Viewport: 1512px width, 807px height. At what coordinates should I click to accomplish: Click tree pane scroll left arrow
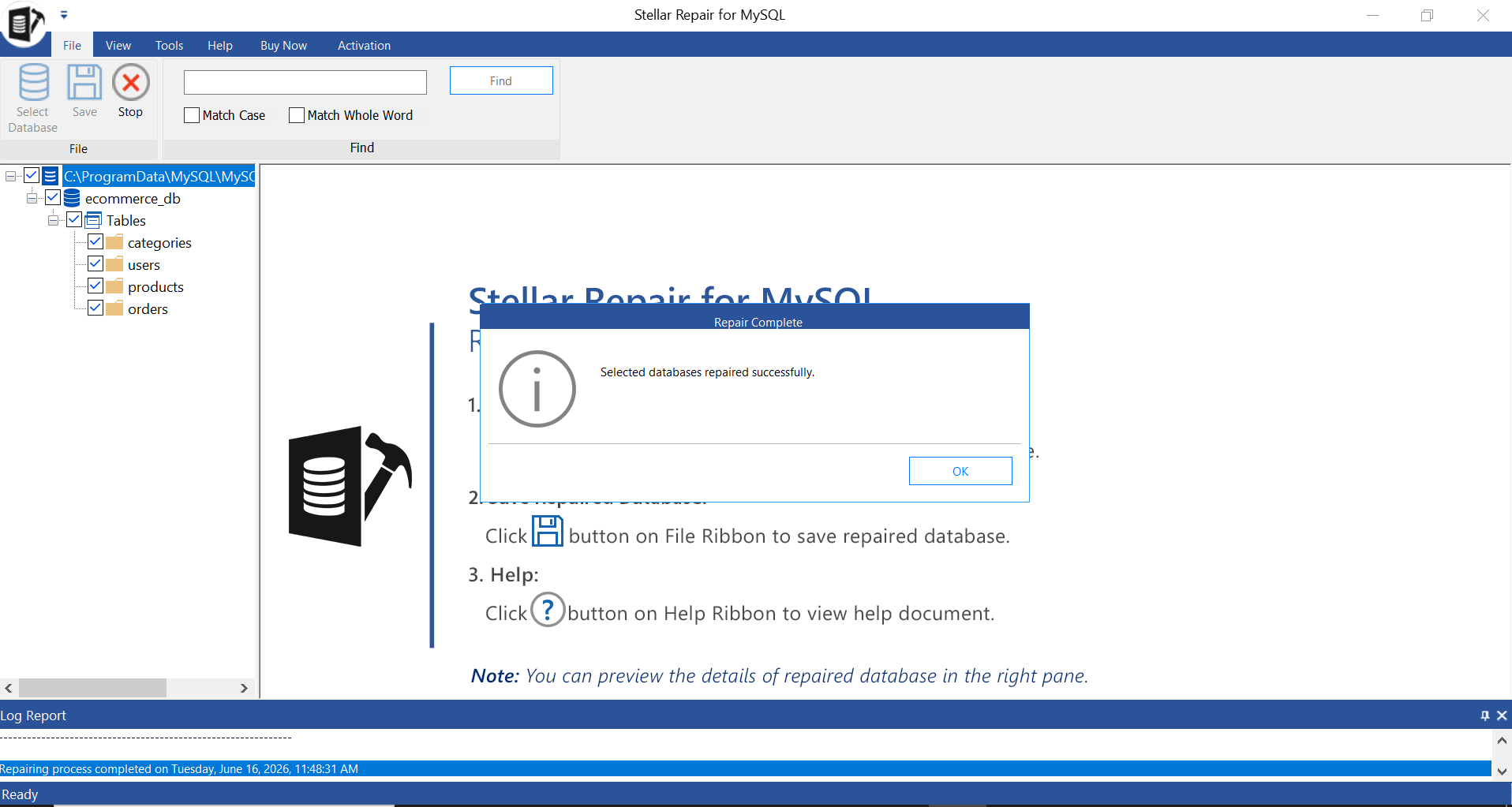point(9,688)
